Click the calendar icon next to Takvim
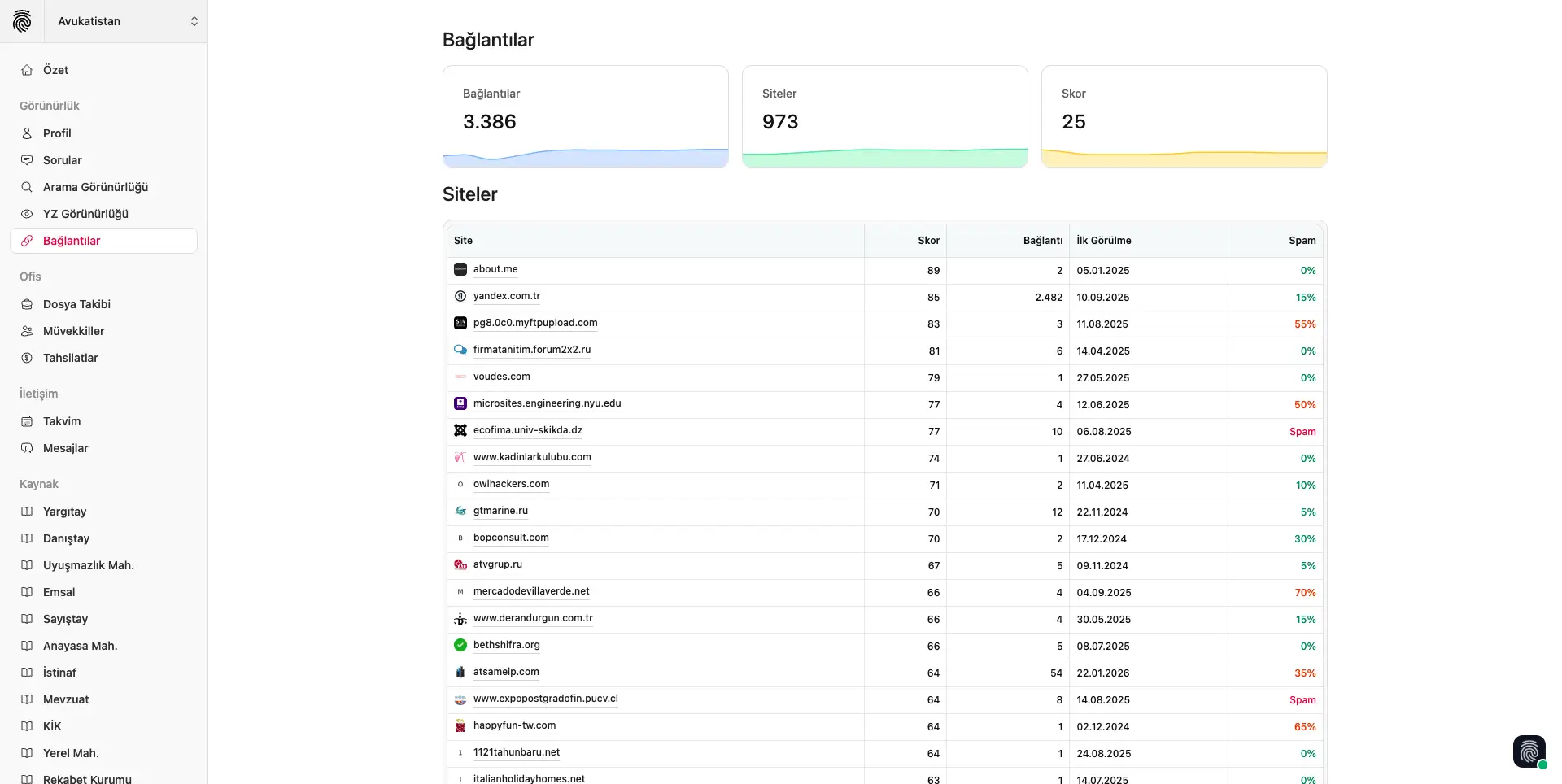Screen dimensions: 1562x784 [x=27, y=421]
